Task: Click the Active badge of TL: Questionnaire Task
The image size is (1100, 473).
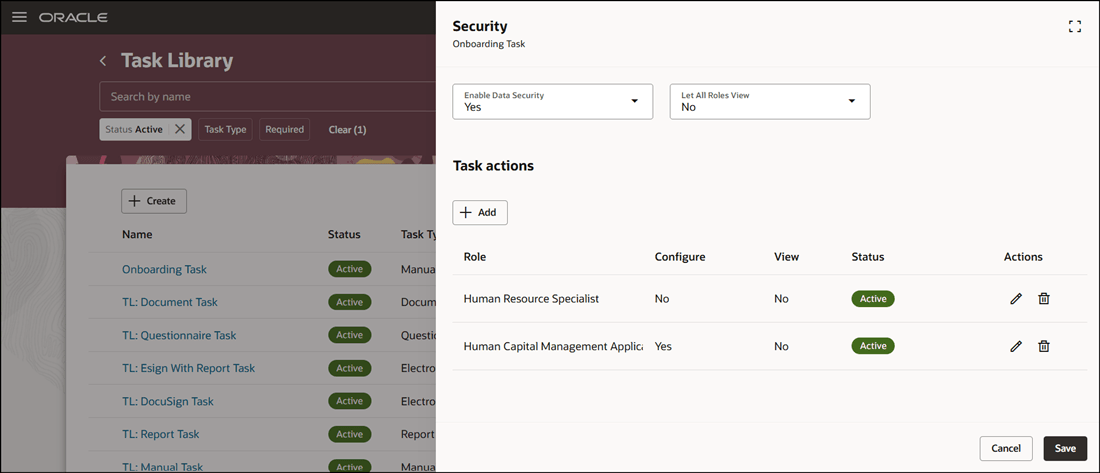Action: 349,335
